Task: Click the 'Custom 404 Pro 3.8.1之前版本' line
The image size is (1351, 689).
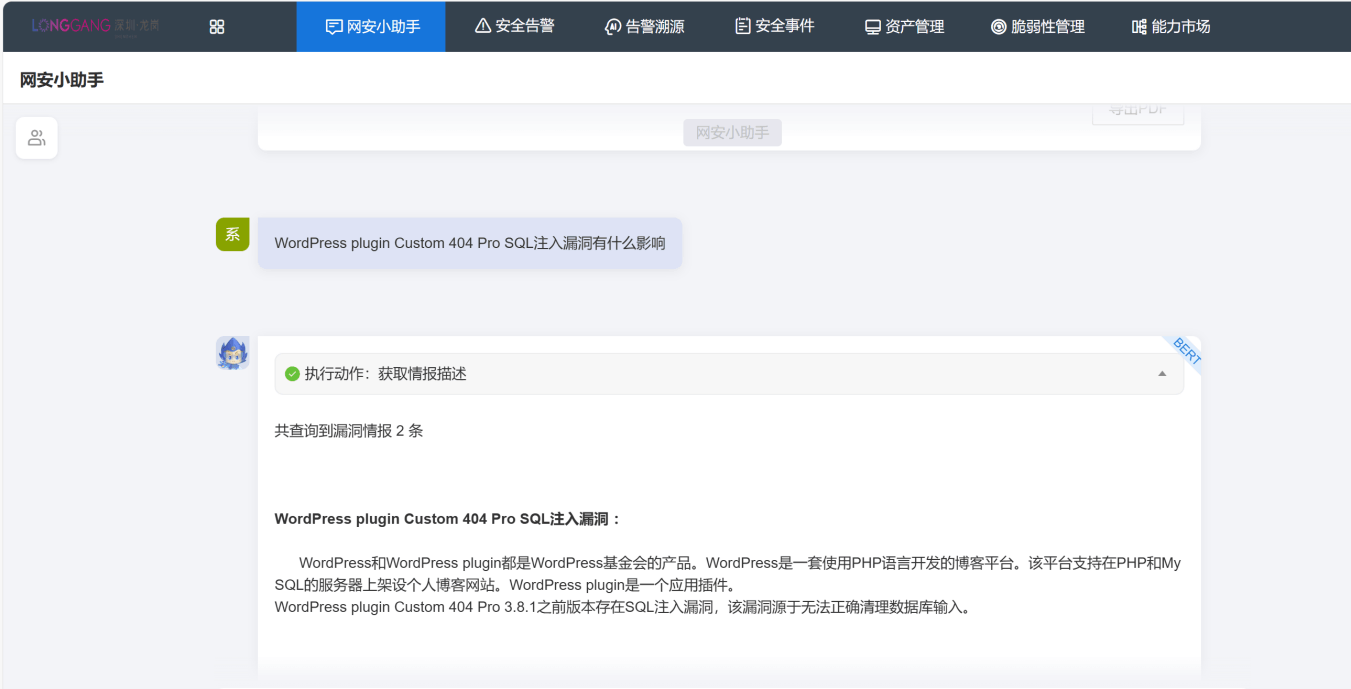Action: click(x=623, y=607)
